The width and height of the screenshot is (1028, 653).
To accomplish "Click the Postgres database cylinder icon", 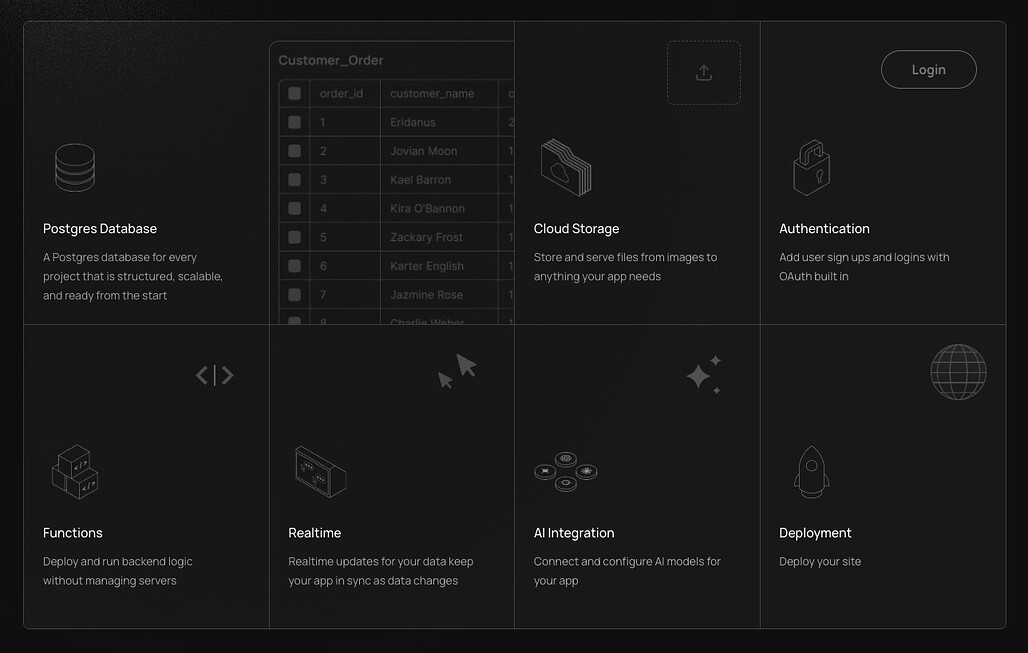I will pos(75,168).
